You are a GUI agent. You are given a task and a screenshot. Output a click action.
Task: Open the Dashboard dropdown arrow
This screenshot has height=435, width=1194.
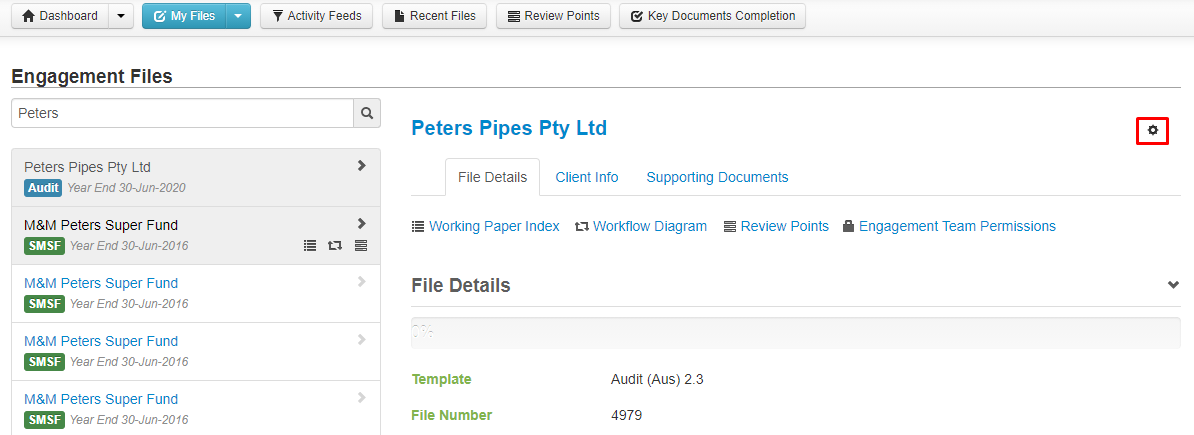click(121, 16)
